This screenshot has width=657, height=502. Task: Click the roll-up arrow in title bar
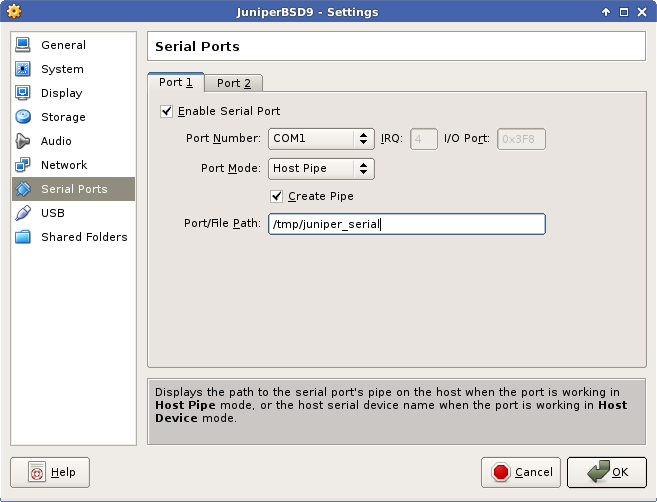click(606, 12)
